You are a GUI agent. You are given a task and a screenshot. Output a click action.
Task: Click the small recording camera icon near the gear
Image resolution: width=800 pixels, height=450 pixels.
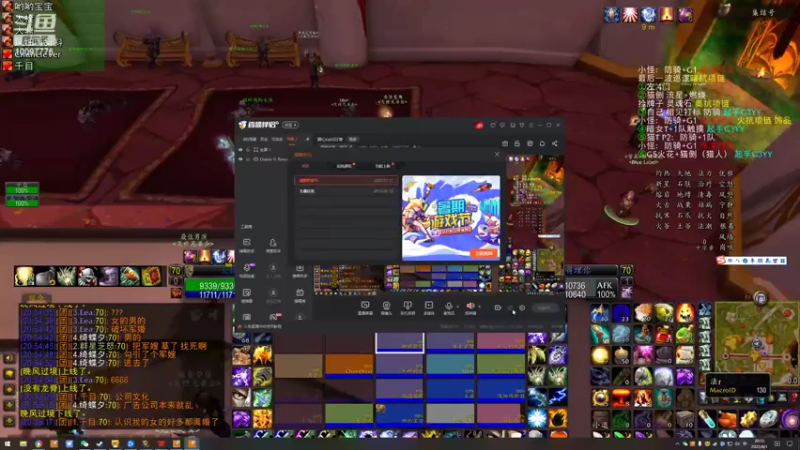point(497,308)
